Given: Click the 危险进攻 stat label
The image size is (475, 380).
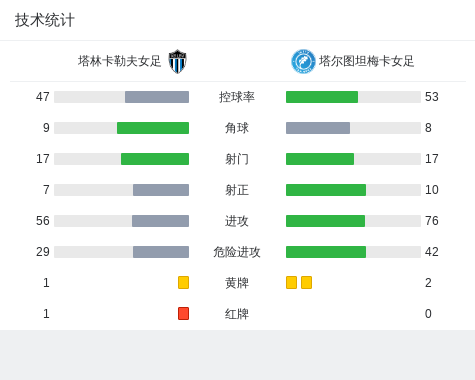Looking at the screenshot, I should pyautogui.click(x=237, y=252).
